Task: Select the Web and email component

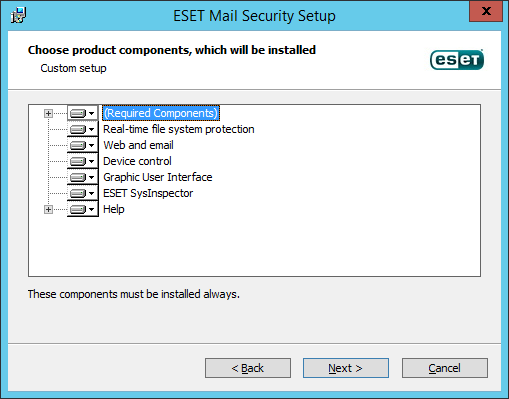Action: pos(138,145)
